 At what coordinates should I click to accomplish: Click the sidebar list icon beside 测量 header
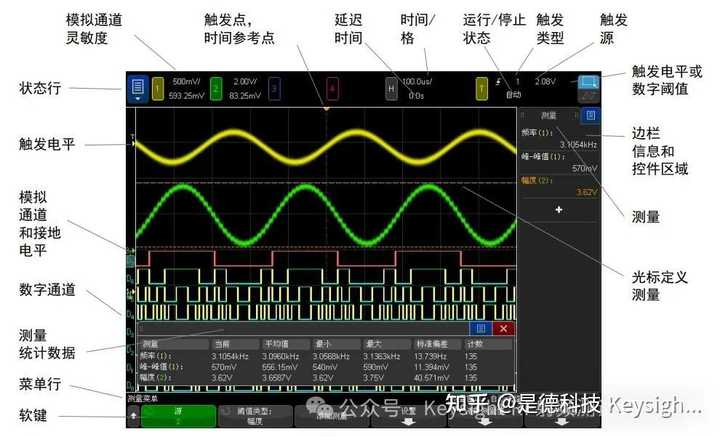pyautogui.click(x=591, y=115)
